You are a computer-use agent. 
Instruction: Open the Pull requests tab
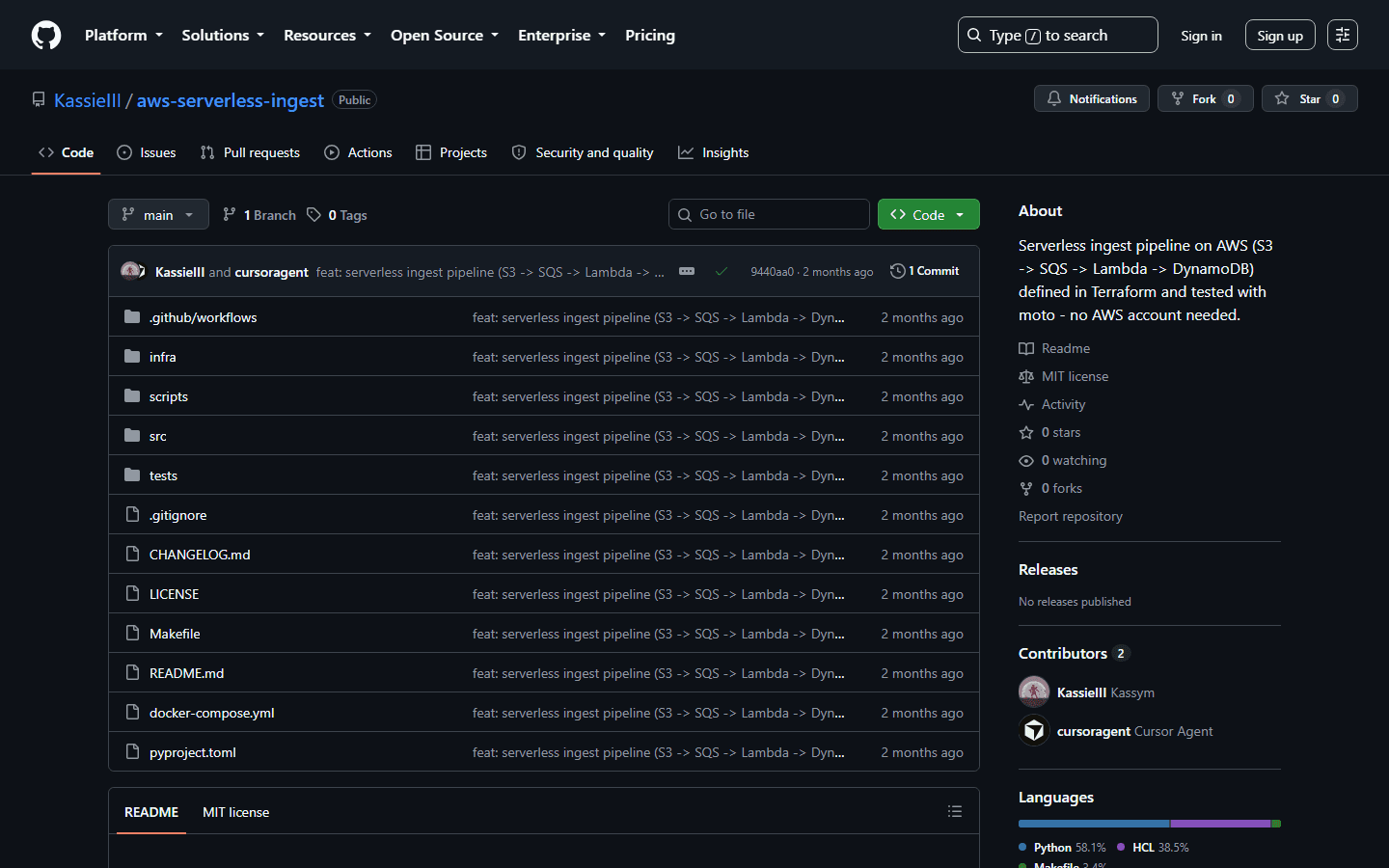click(250, 152)
